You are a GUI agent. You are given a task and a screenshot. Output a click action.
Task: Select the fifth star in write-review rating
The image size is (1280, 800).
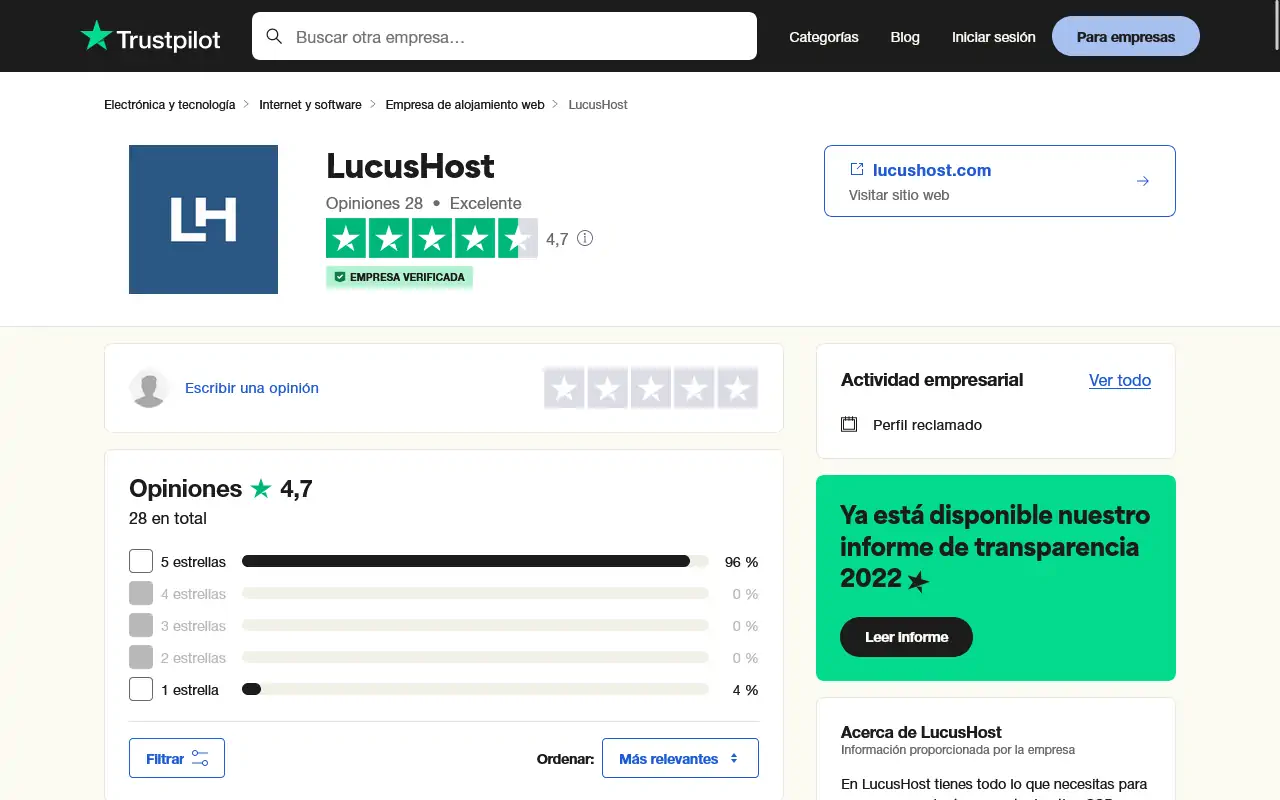[738, 388]
